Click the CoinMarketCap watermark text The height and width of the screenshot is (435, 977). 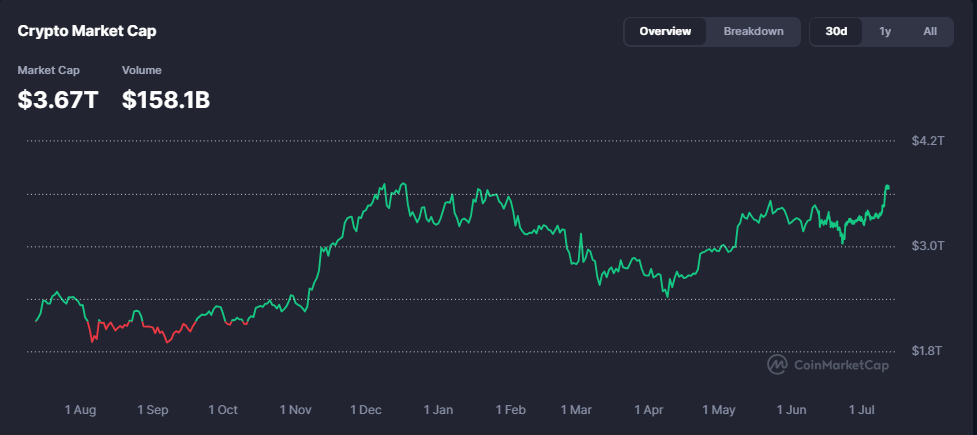click(841, 365)
